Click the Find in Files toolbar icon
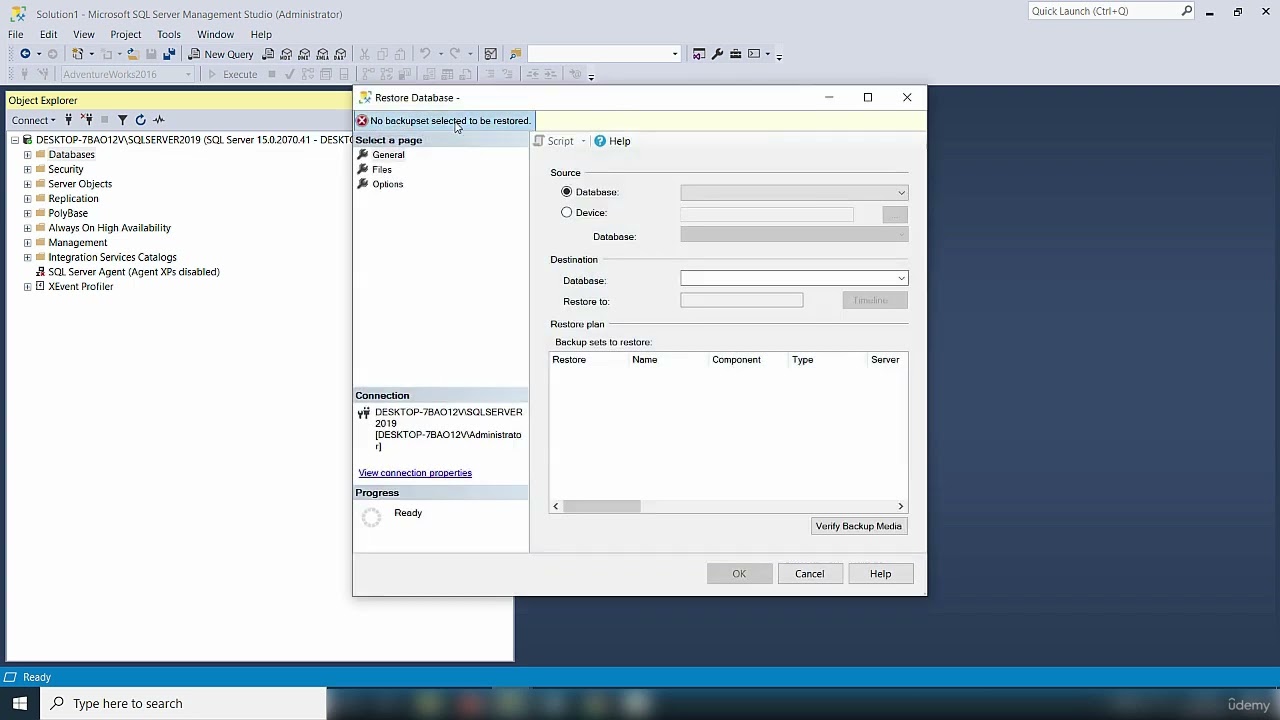1280x720 pixels. tap(515, 54)
